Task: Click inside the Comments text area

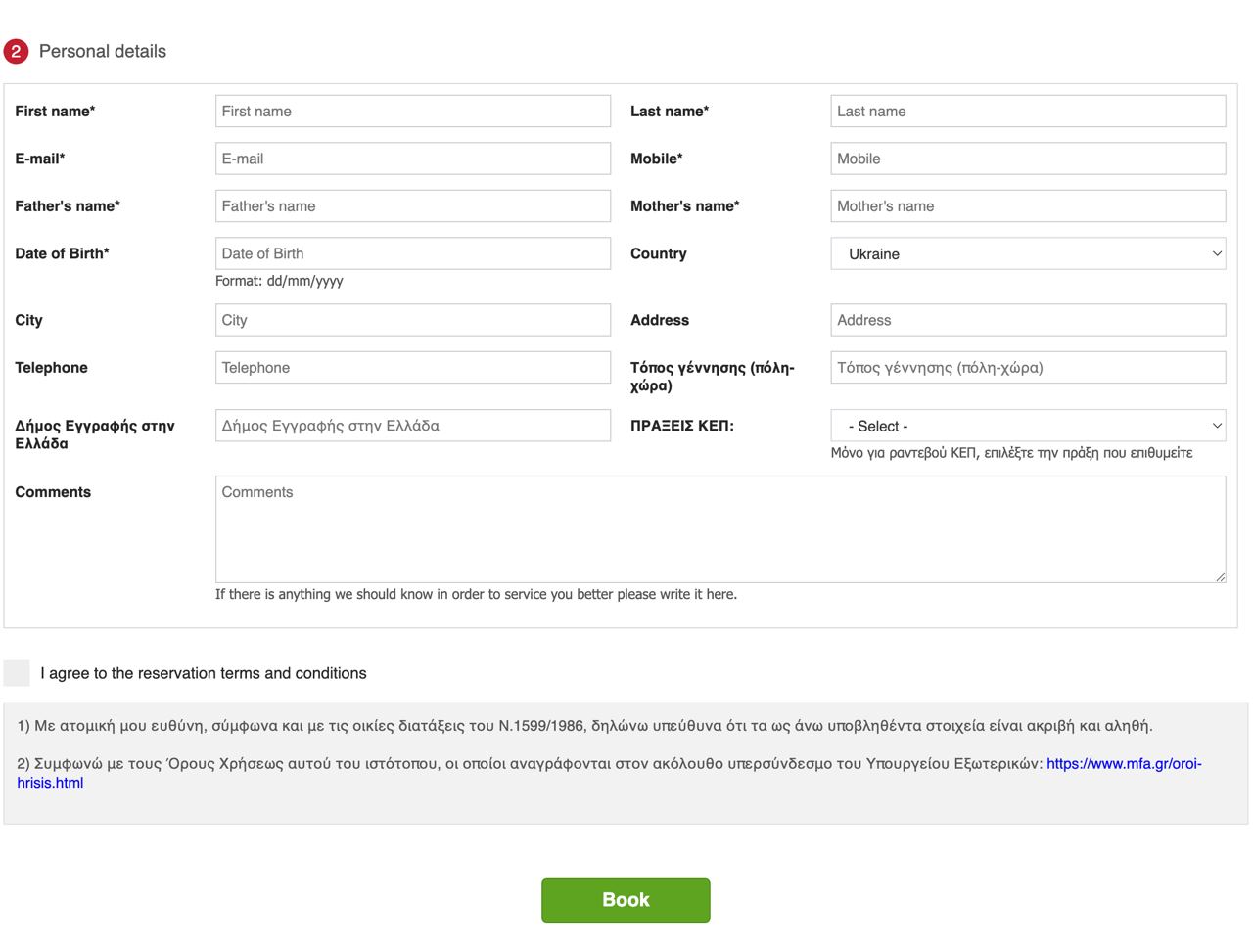Action: (x=719, y=529)
